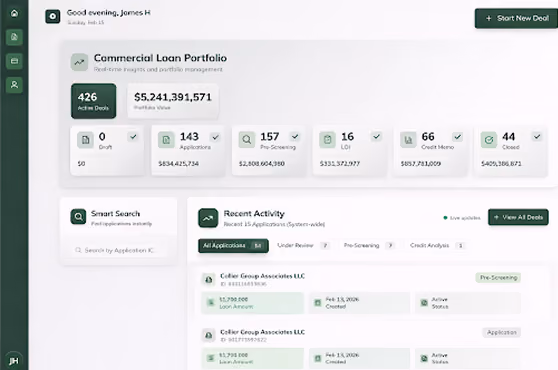Click the 426 Active Deals tile
The height and width of the screenshot is (370, 558).
(x=94, y=101)
